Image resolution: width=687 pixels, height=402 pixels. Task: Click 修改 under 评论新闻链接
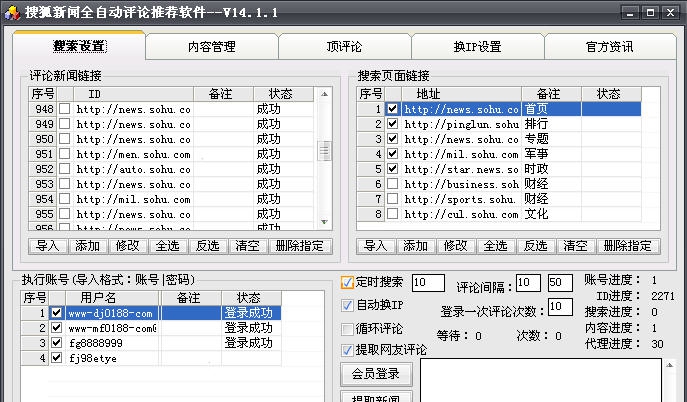coord(127,246)
